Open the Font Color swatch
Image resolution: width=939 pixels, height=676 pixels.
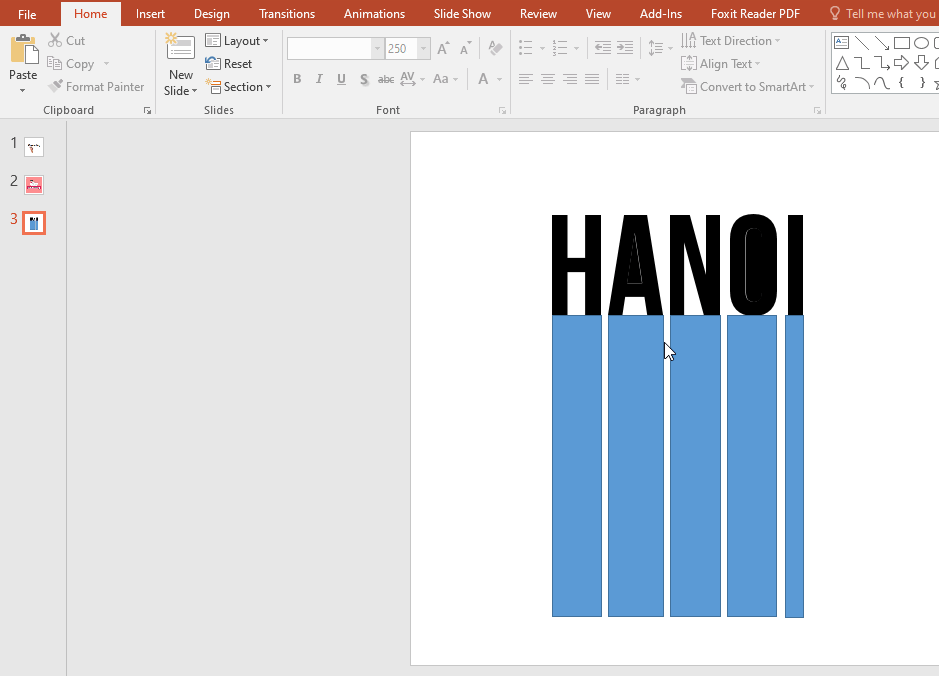click(x=483, y=78)
